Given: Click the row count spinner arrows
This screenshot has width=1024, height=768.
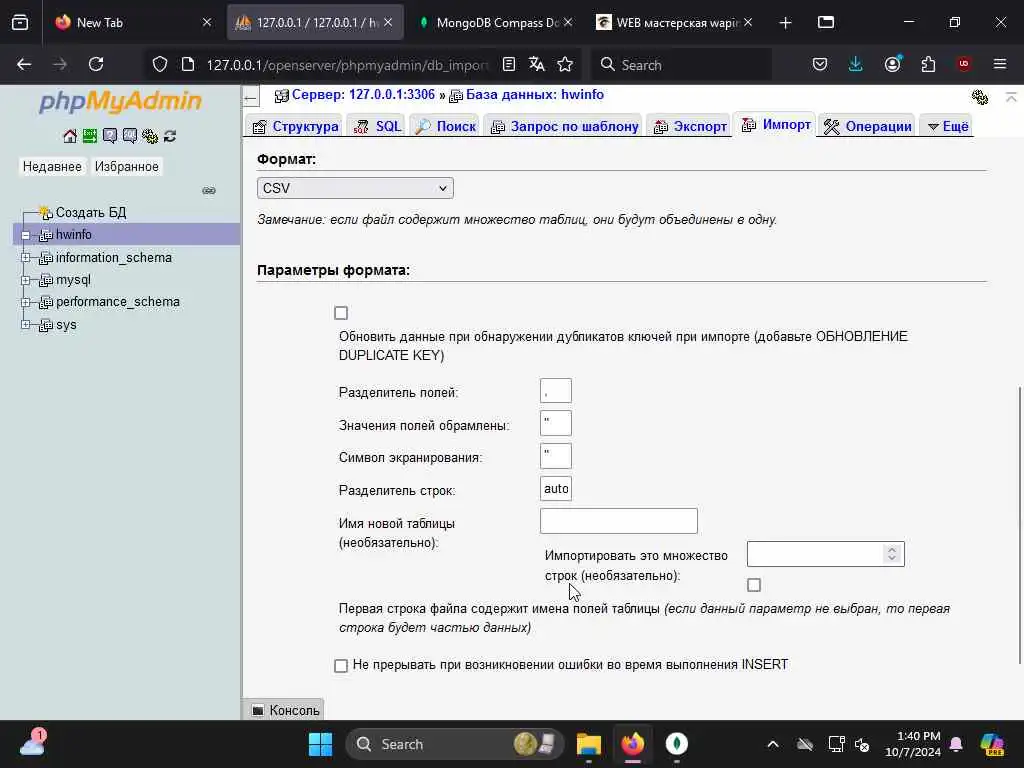Looking at the screenshot, I should pos(891,554).
